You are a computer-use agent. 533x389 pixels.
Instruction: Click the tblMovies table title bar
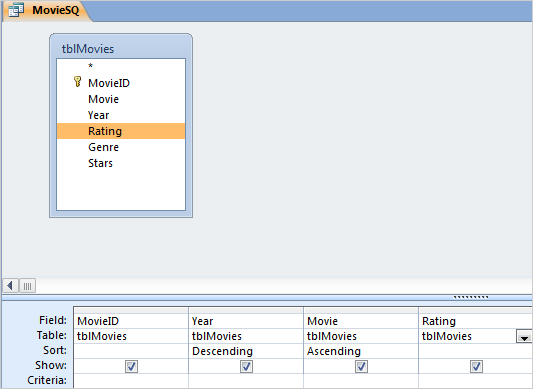[121, 48]
